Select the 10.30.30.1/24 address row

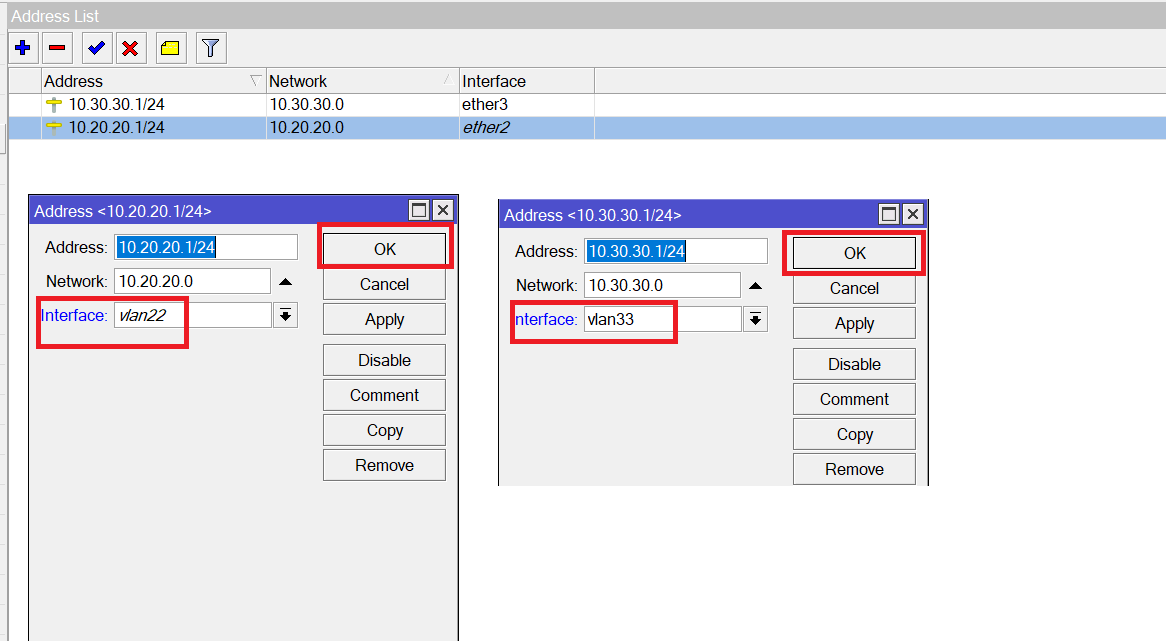587,105
